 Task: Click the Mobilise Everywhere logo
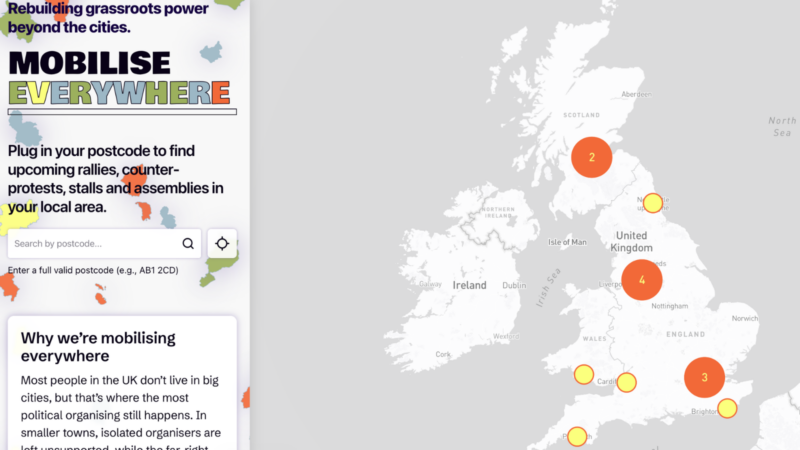coord(119,78)
